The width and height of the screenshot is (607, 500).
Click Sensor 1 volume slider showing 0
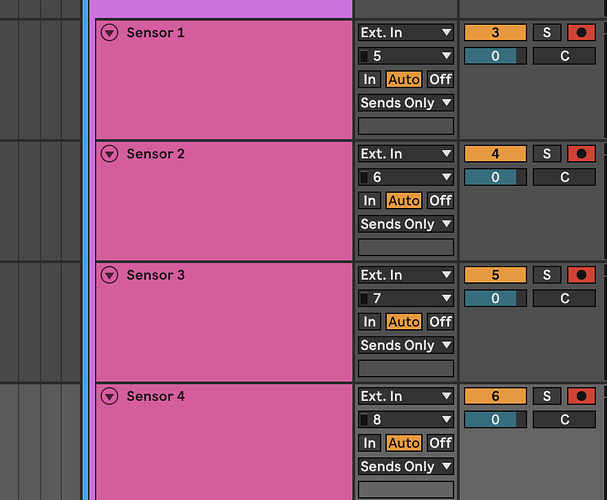pyautogui.click(x=495, y=56)
